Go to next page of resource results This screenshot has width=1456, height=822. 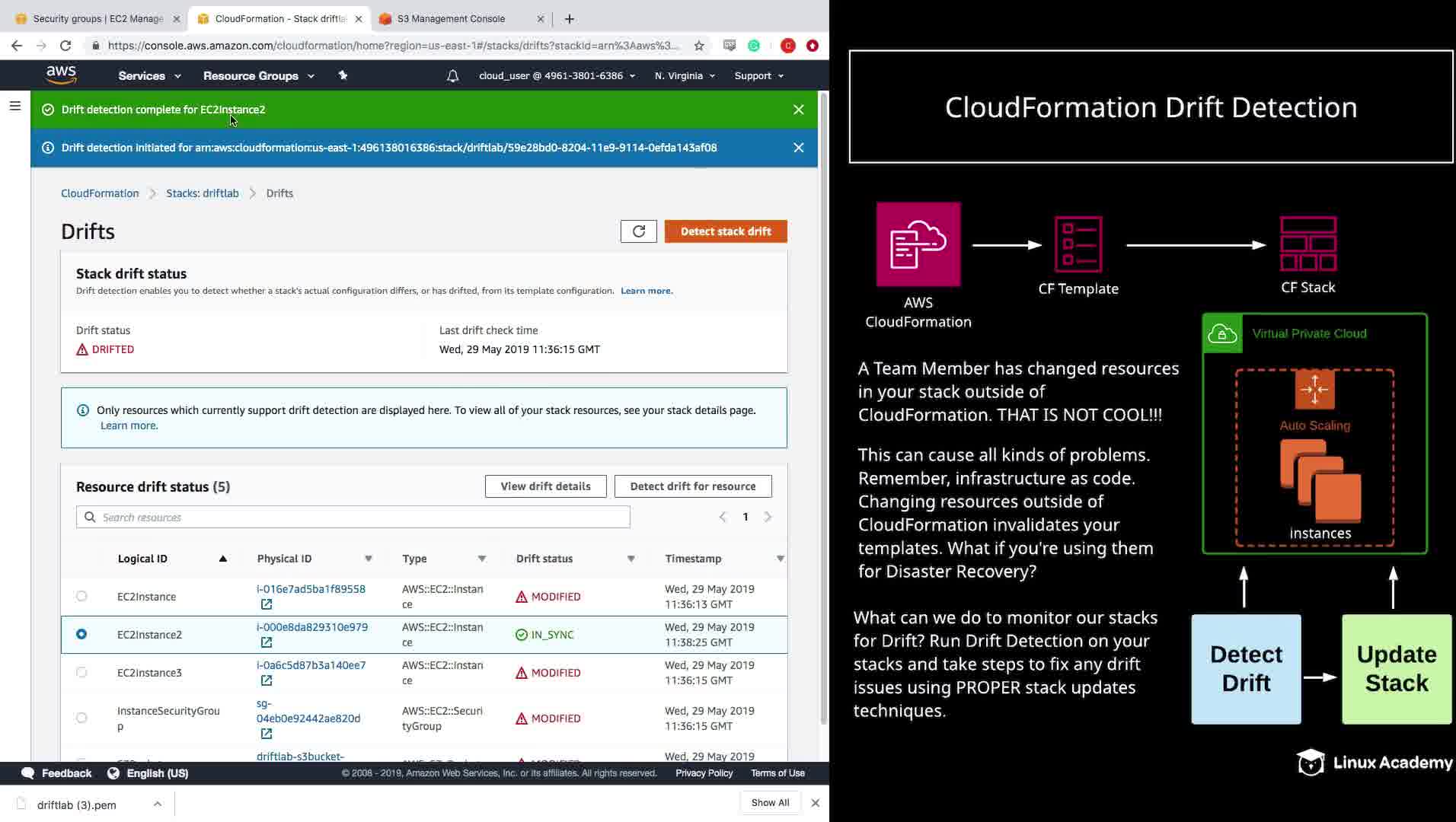(x=768, y=518)
